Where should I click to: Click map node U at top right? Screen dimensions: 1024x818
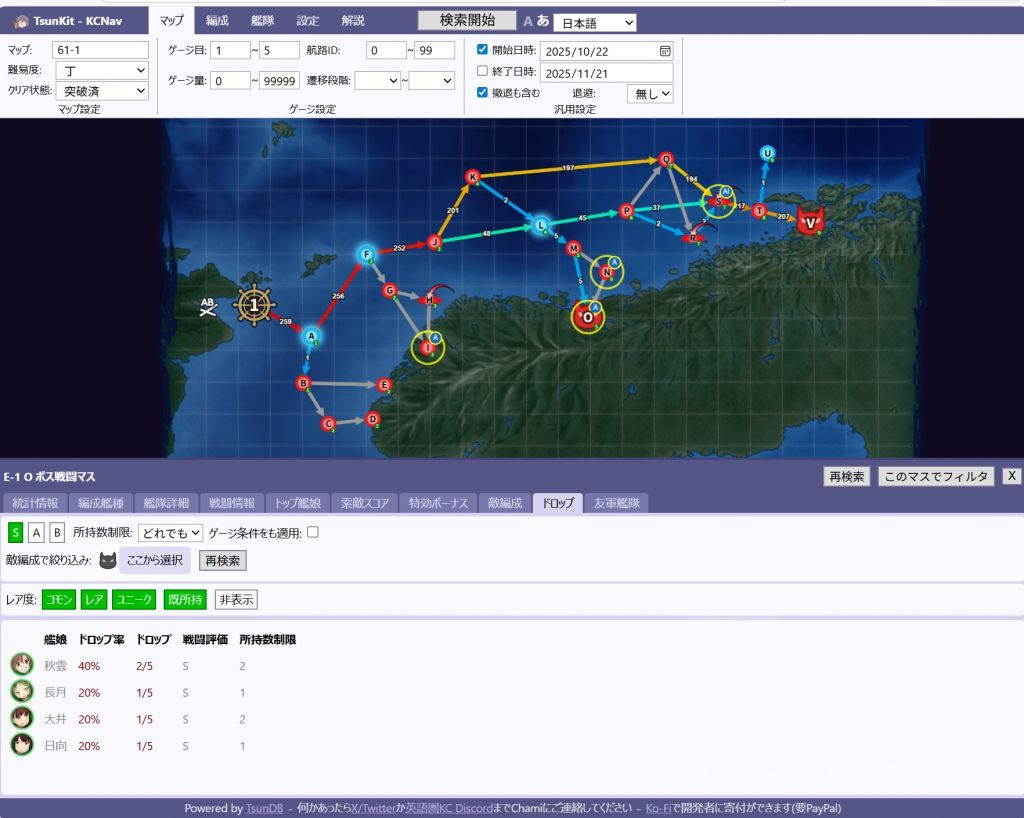tap(767, 153)
